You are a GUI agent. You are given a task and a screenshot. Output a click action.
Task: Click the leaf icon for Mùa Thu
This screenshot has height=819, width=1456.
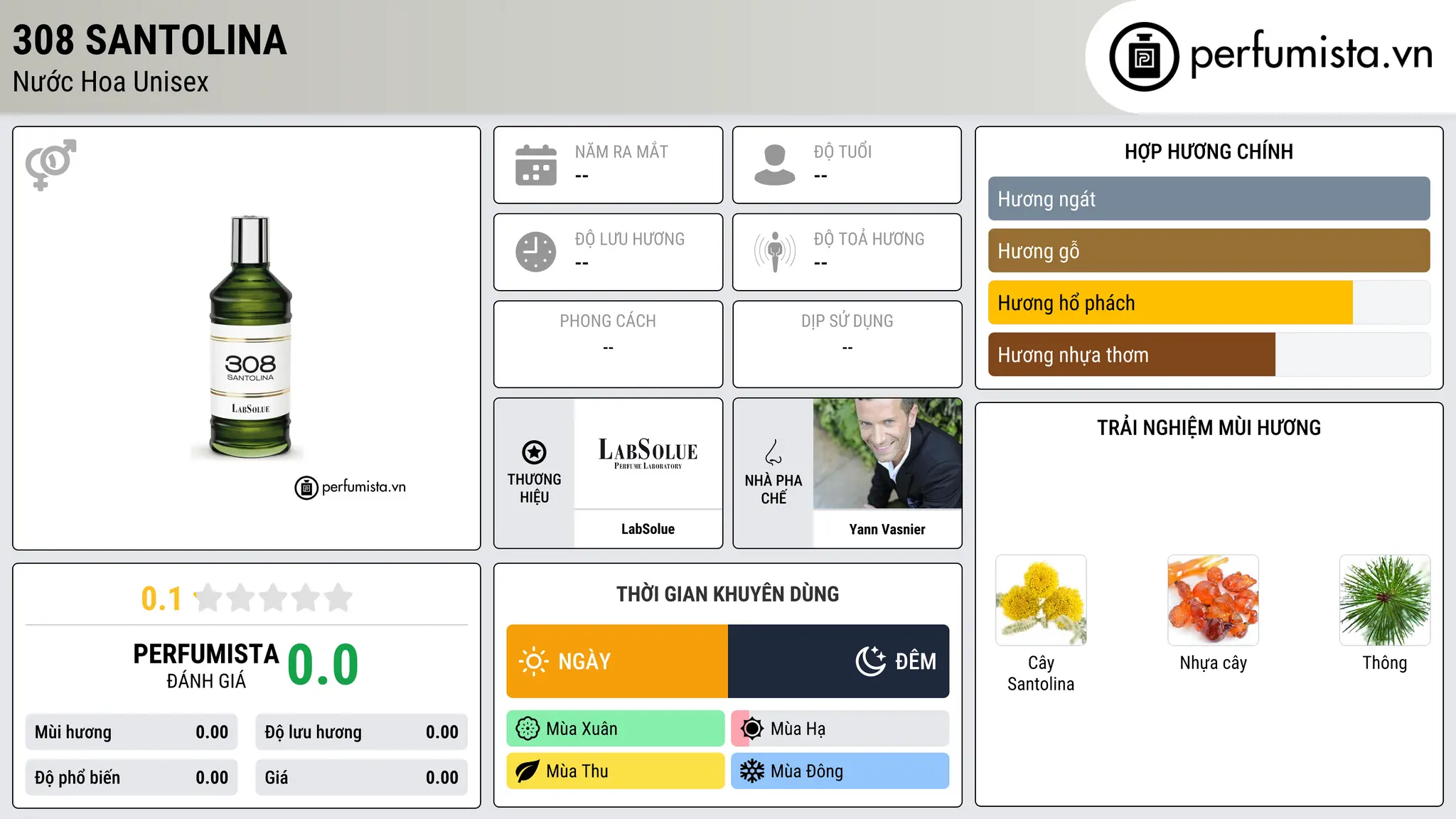528,771
